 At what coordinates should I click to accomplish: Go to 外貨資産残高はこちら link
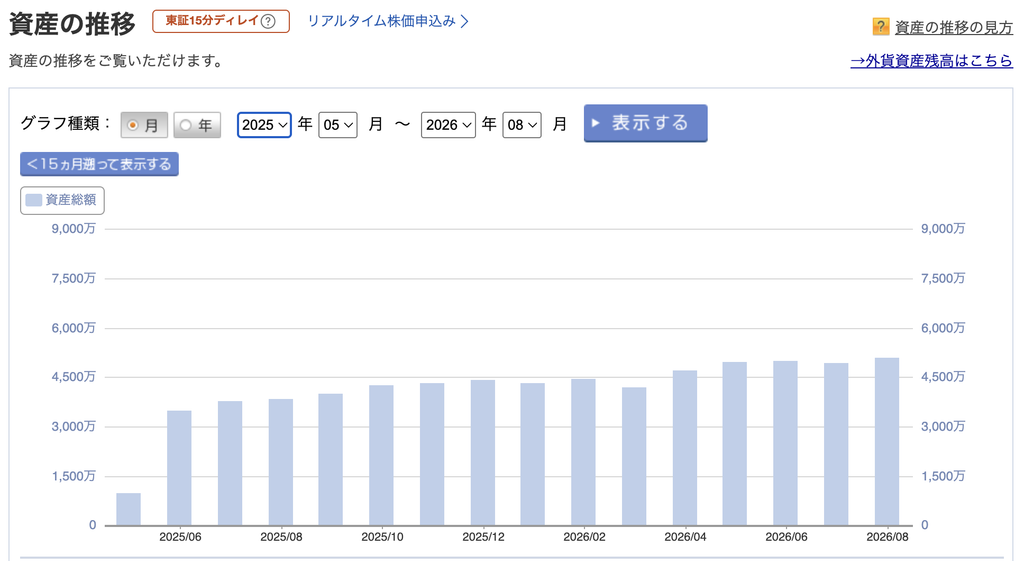(931, 61)
